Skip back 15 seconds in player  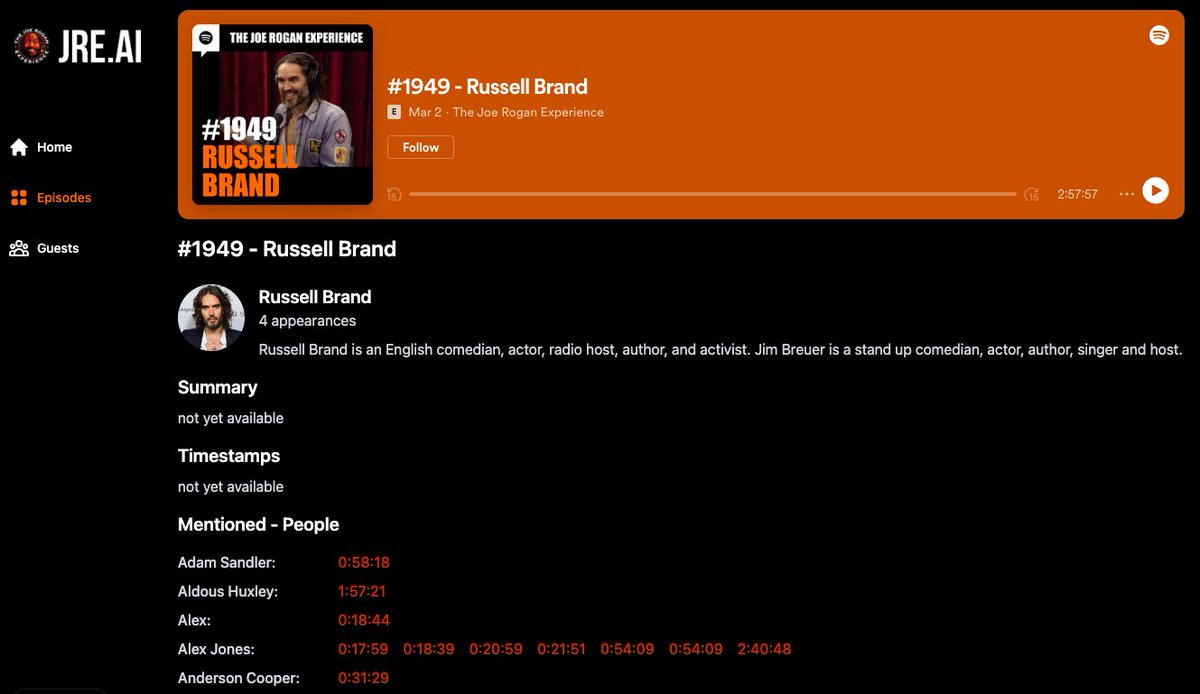[x=394, y=194]
